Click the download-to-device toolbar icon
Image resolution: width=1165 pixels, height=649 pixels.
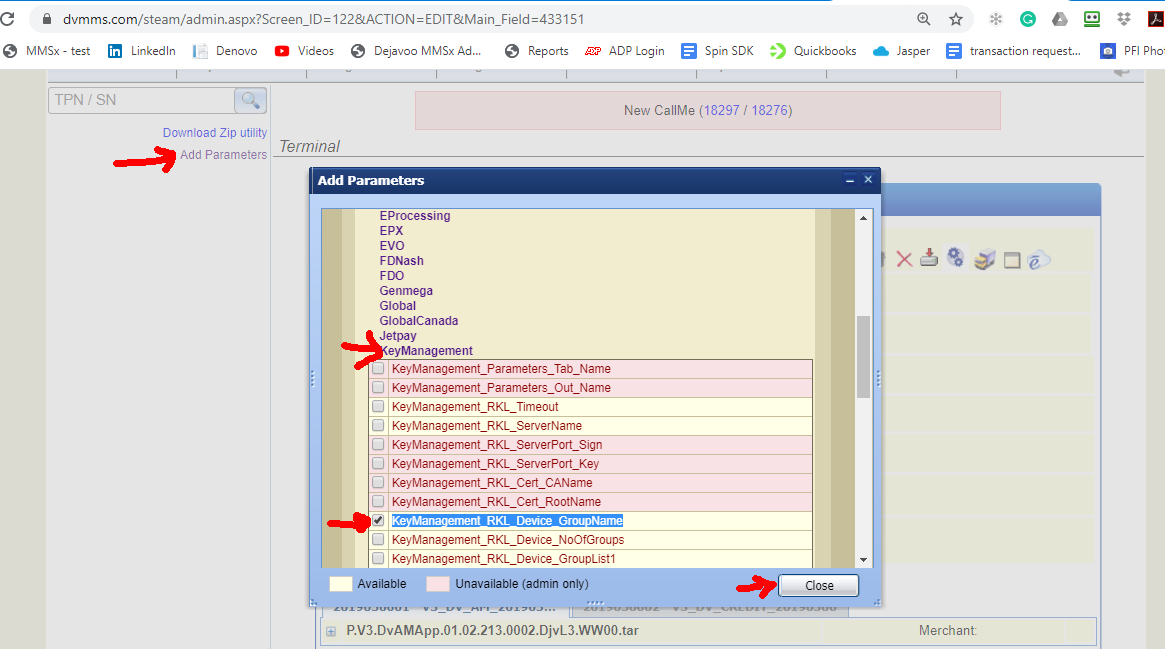(928, 258)
